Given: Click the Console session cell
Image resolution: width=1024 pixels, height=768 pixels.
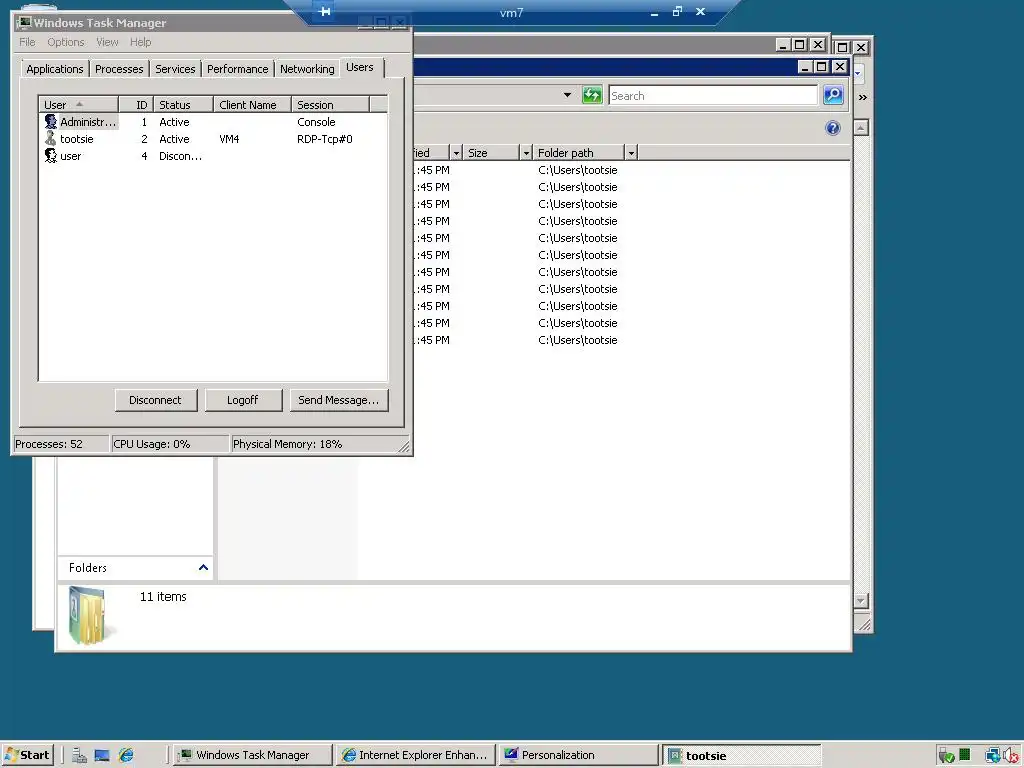Looking at the screenshot, I should (316, 122).
